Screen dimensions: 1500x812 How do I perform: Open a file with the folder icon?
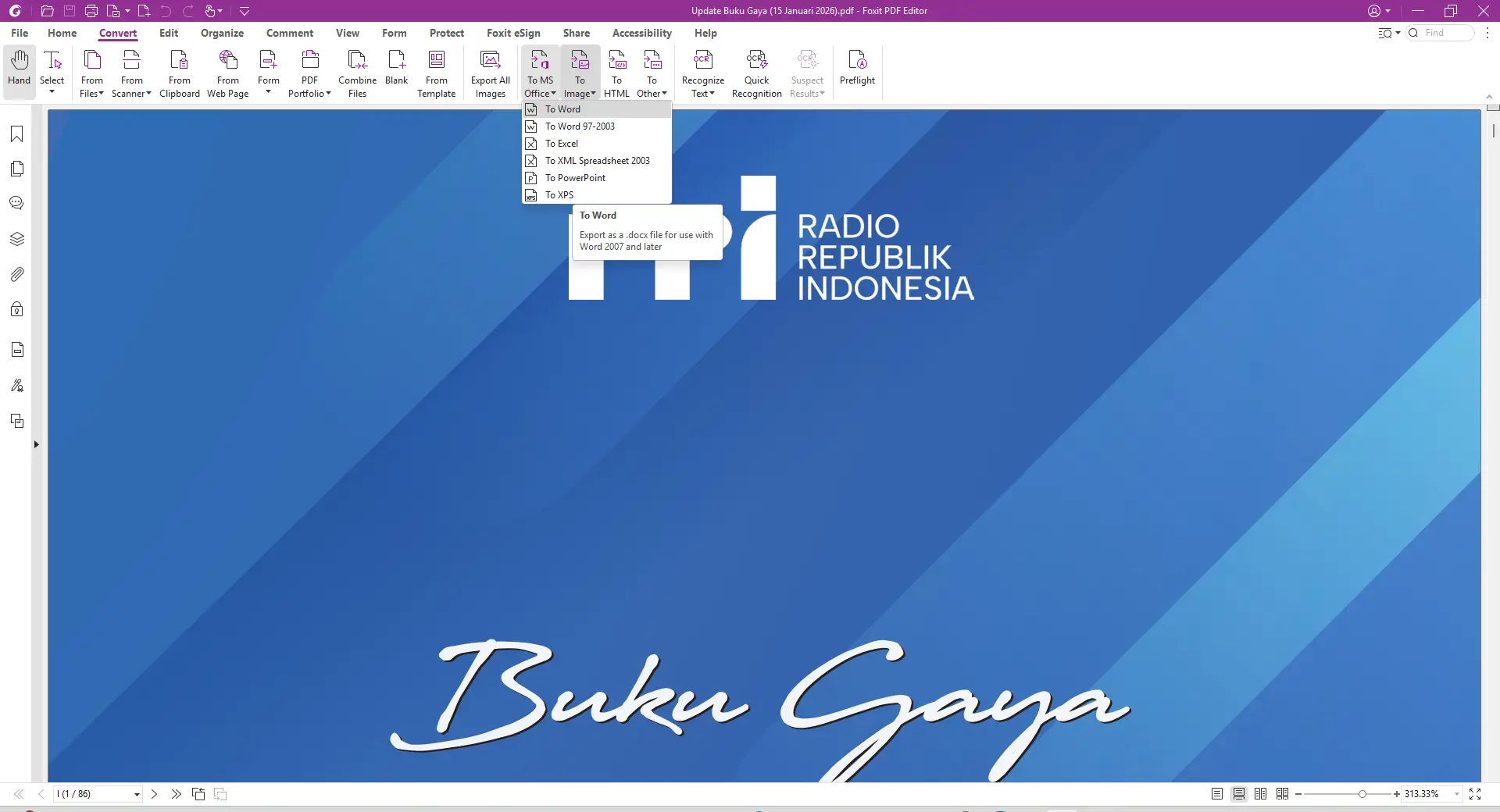click(x=47, y=11)
